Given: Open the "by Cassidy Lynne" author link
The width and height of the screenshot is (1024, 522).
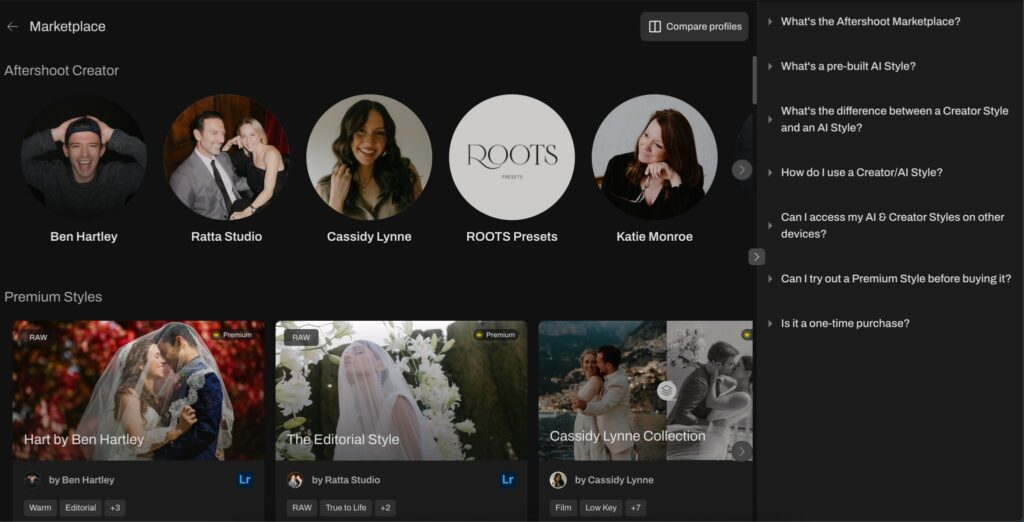Looking at the screenshot, I should point(614,480).
